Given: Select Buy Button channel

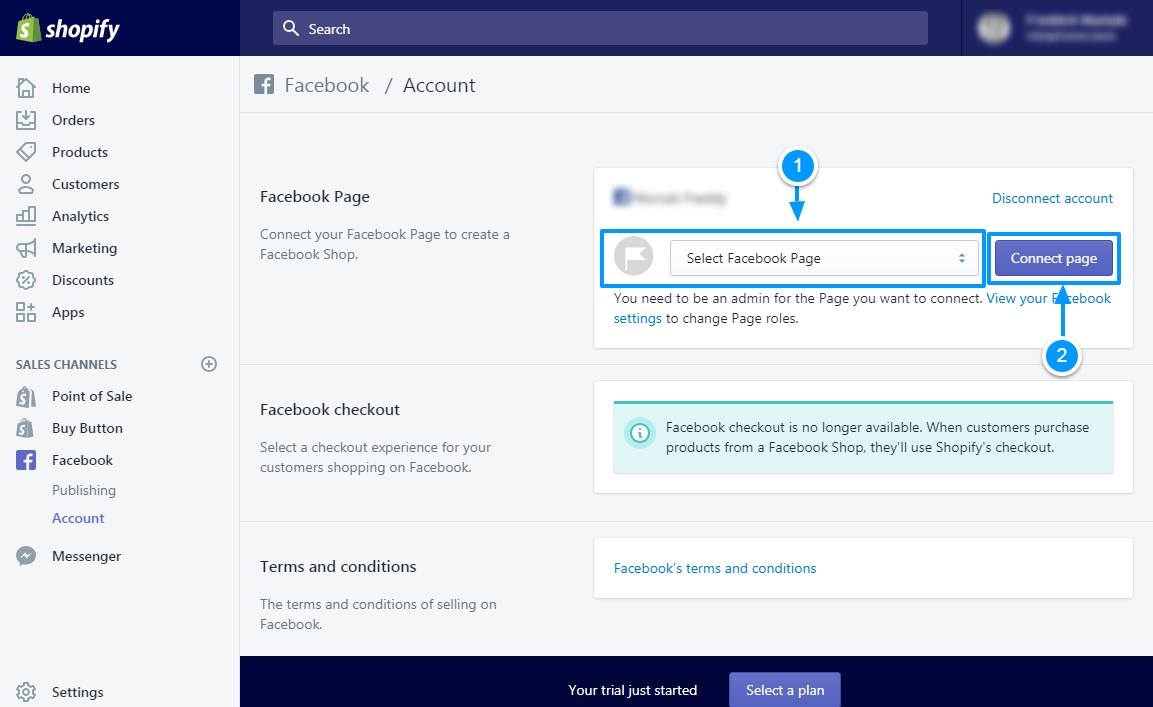Looking at the screenshot, I should tap(87, 428).
